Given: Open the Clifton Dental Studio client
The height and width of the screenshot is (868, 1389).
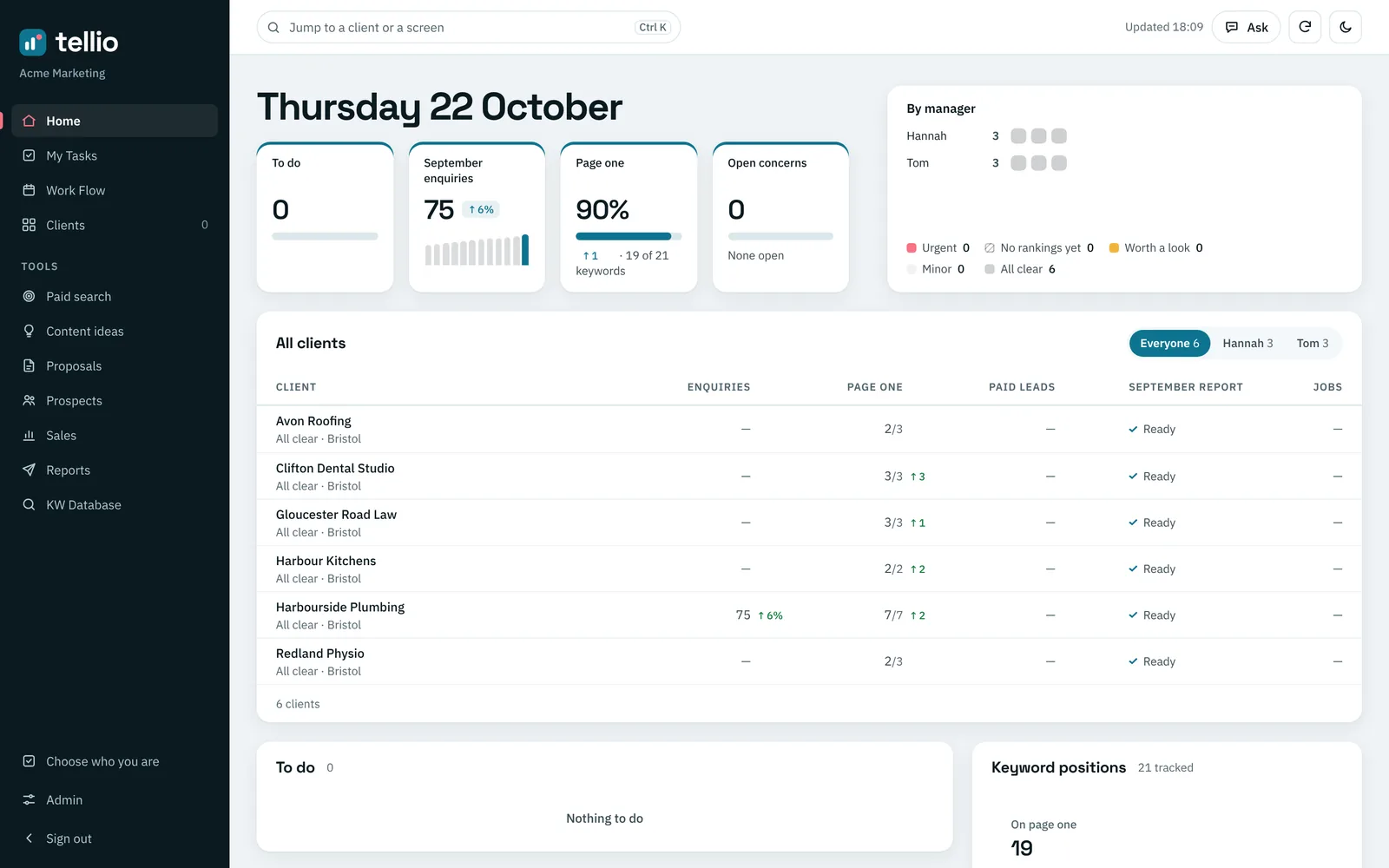Looking at the screenshot, I should pyautogui.click(x=809, y=476).
